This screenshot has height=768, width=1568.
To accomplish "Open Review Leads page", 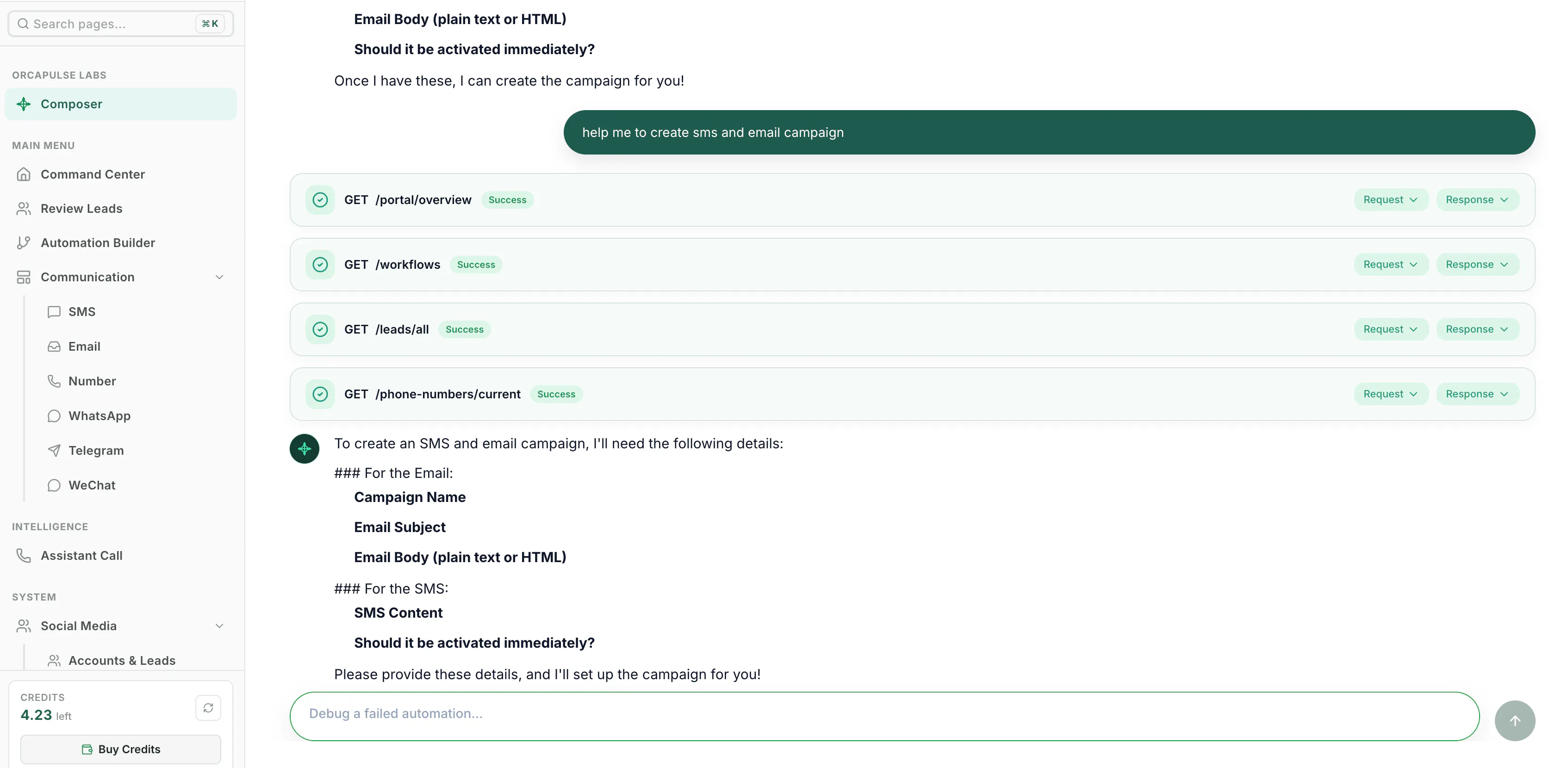I will pos(120,208).
